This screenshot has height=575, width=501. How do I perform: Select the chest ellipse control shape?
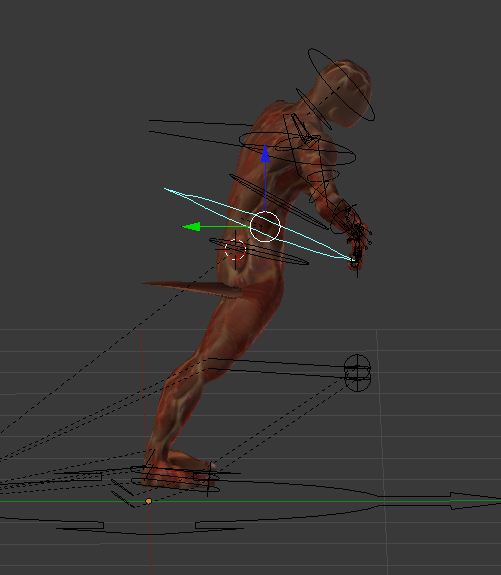[x=297, y=149]
